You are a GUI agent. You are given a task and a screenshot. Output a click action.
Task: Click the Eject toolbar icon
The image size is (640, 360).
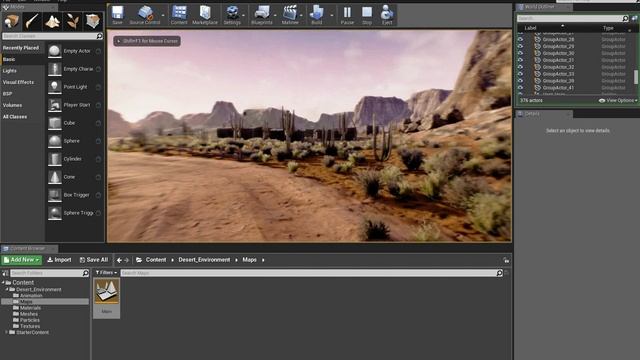tap(387, 15)
